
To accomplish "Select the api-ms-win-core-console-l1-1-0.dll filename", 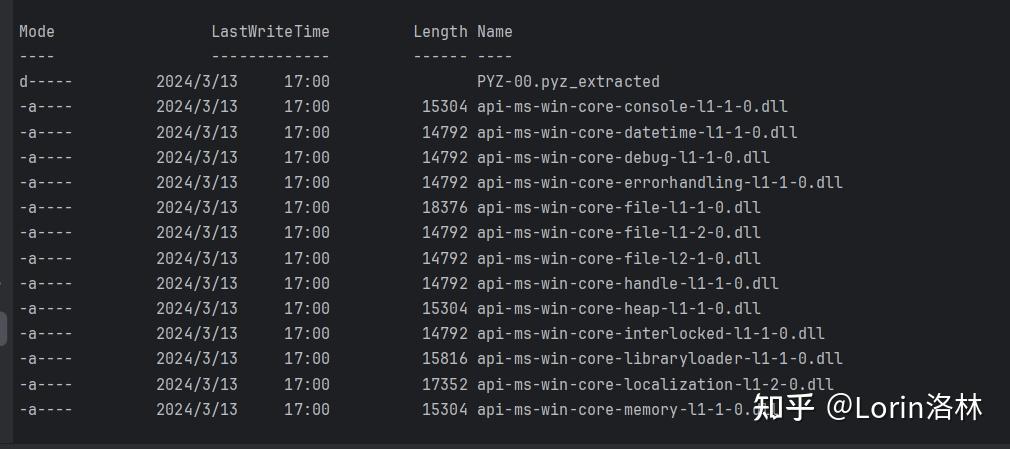I will (x=632, y=107).
